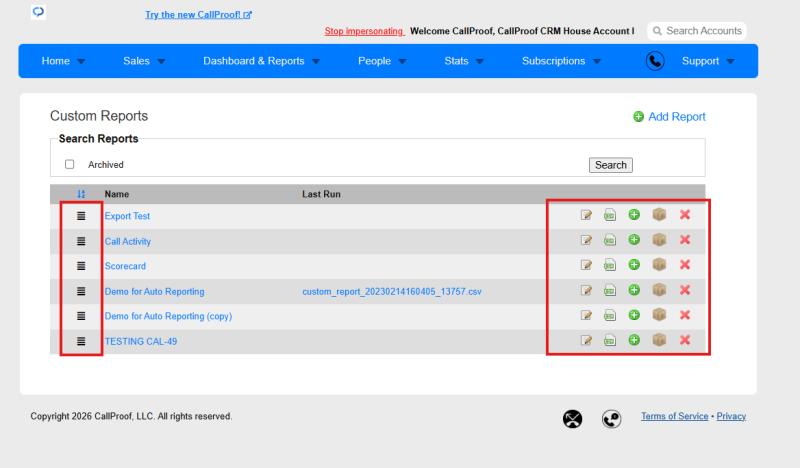Image resolution: width=800 pixels, height=468 pixels.
Task: Click green plus icon in Export Test row
Action: (634, 214)
